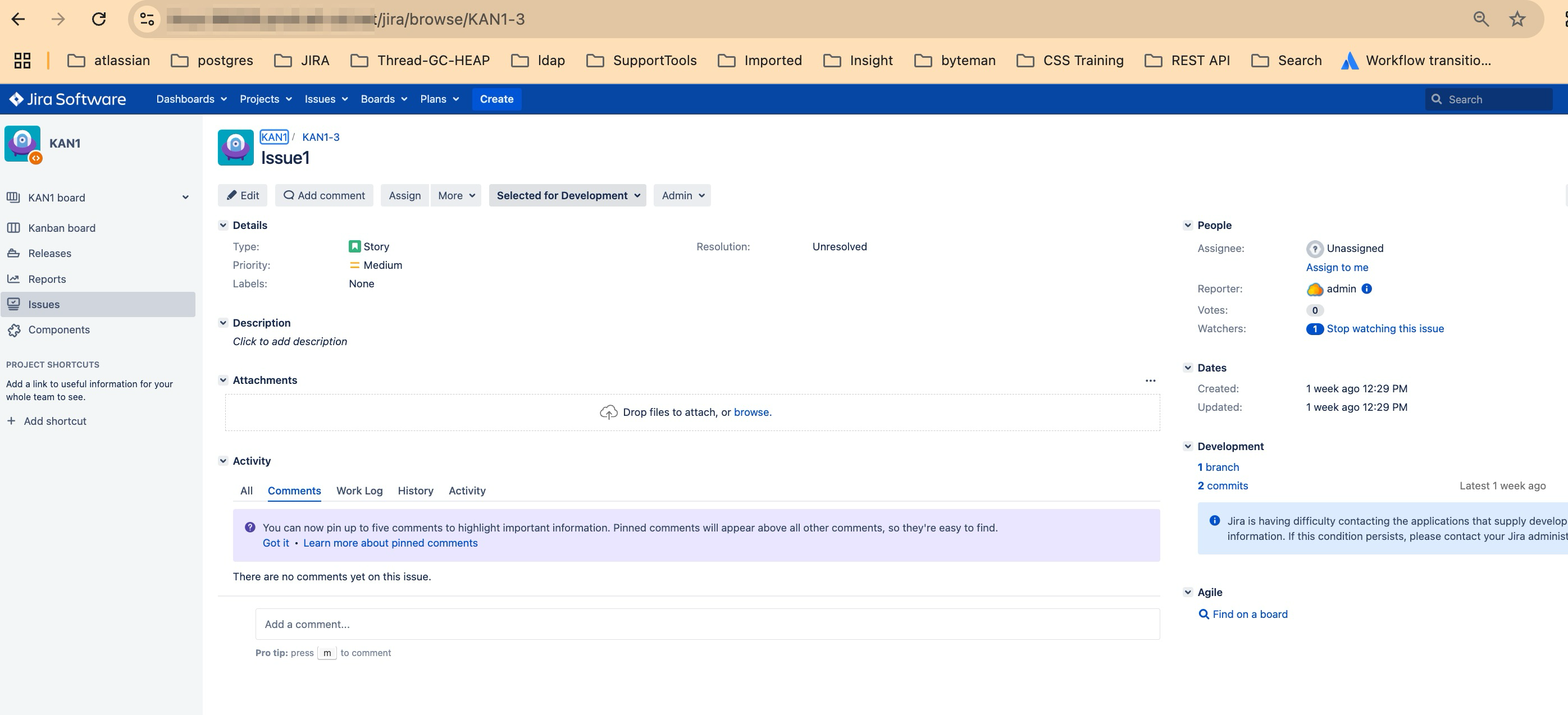Switch to the Comments tab
The height and width of the screenshot is (715, 1568).
pos(294,491)
